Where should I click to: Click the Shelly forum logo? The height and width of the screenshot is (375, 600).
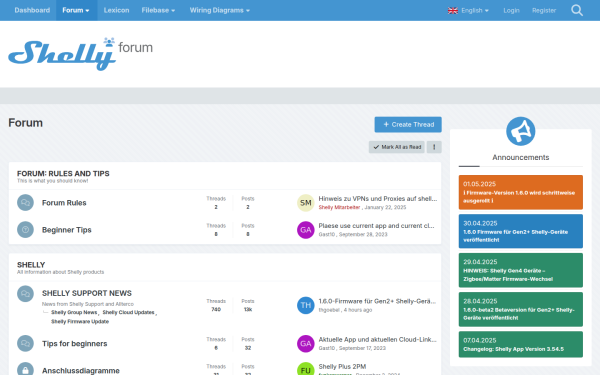(80, 54)
